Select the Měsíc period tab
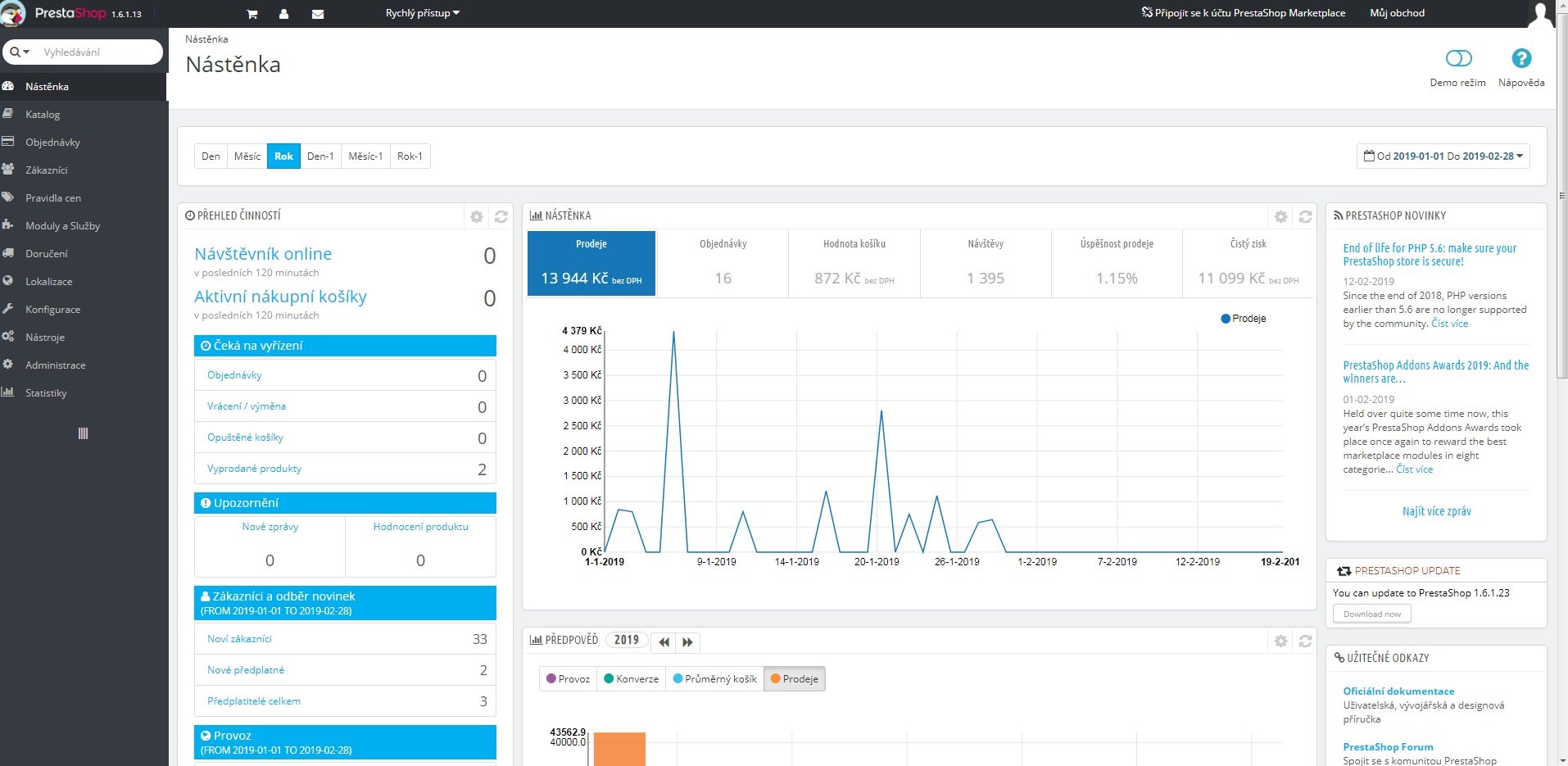This screenshot has width=1568, height=766. coord(247,156)
